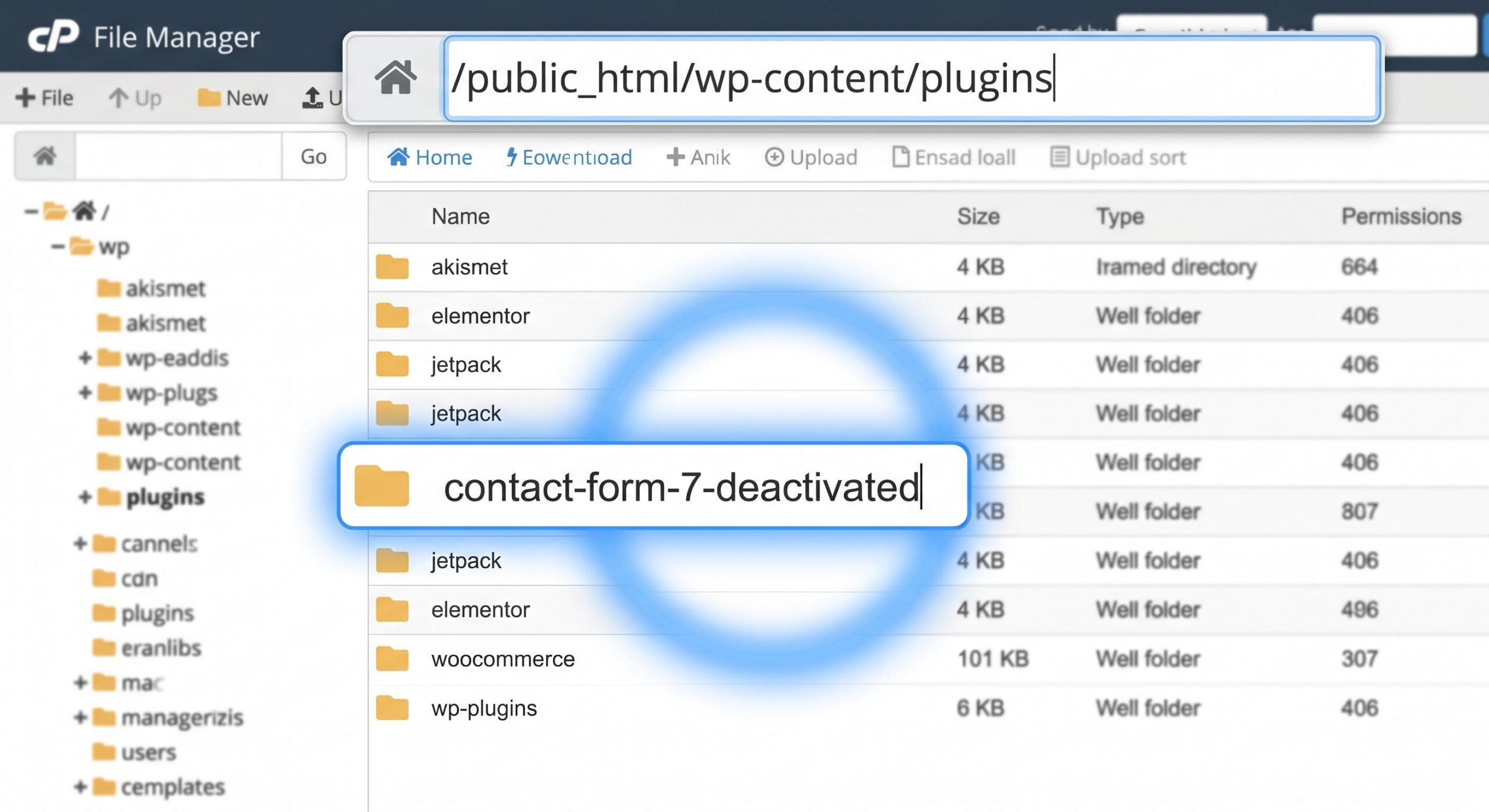Select the woocommerce folder name
Screen dimensions: 1489x812
pos(503,658)
